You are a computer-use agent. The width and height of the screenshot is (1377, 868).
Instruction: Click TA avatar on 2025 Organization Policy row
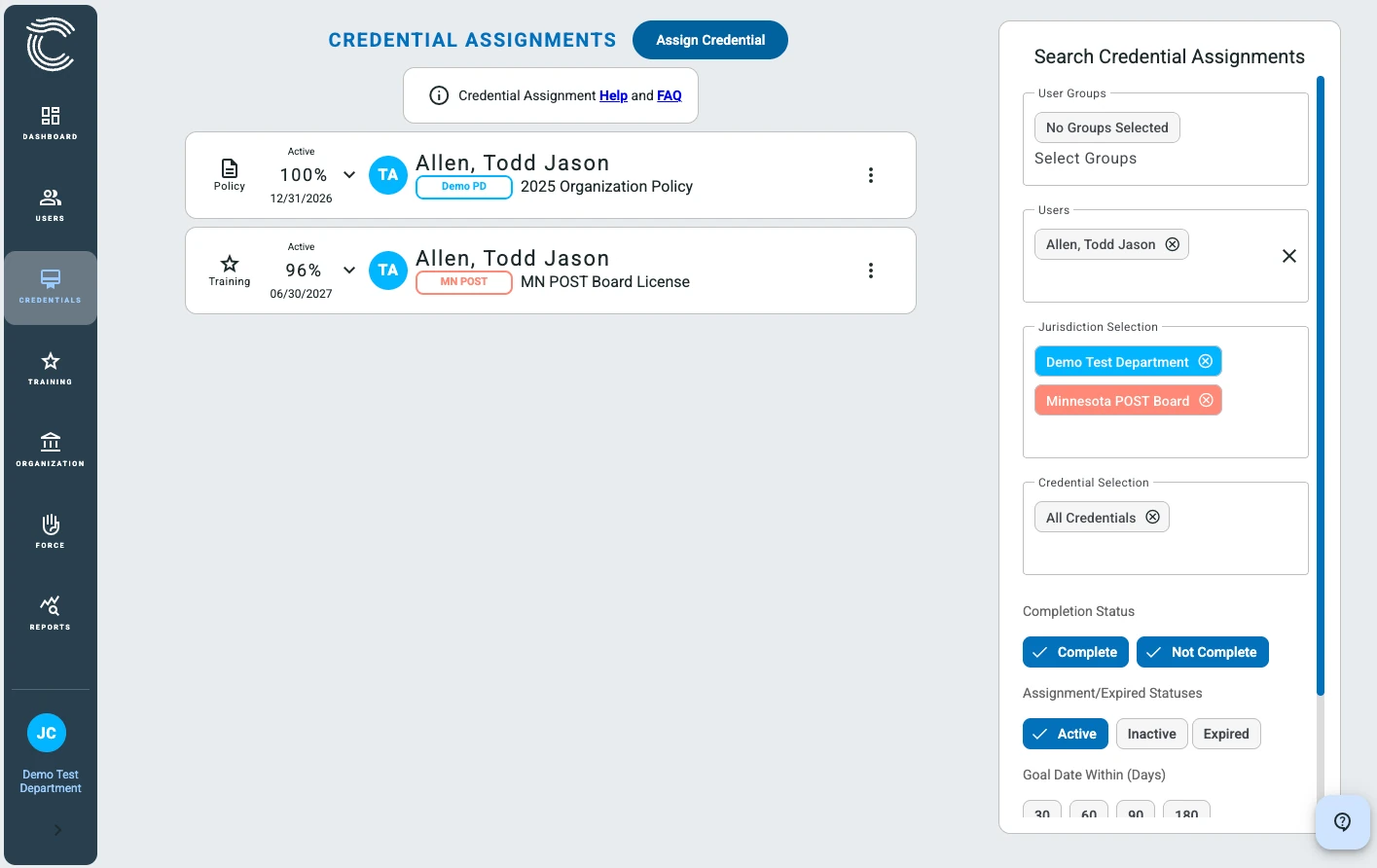[x=388, y=175]
